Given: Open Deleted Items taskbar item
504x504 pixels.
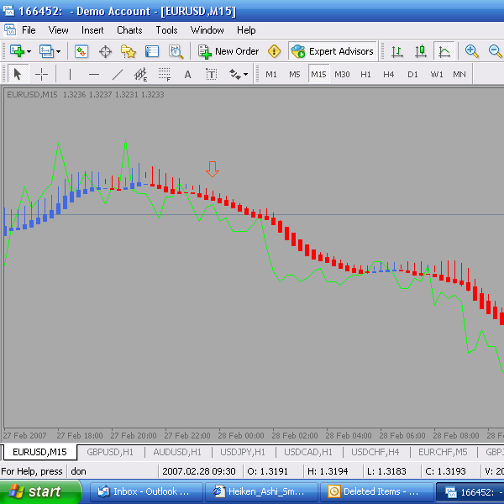Looking at the screenshot, I should coord(377,492).
